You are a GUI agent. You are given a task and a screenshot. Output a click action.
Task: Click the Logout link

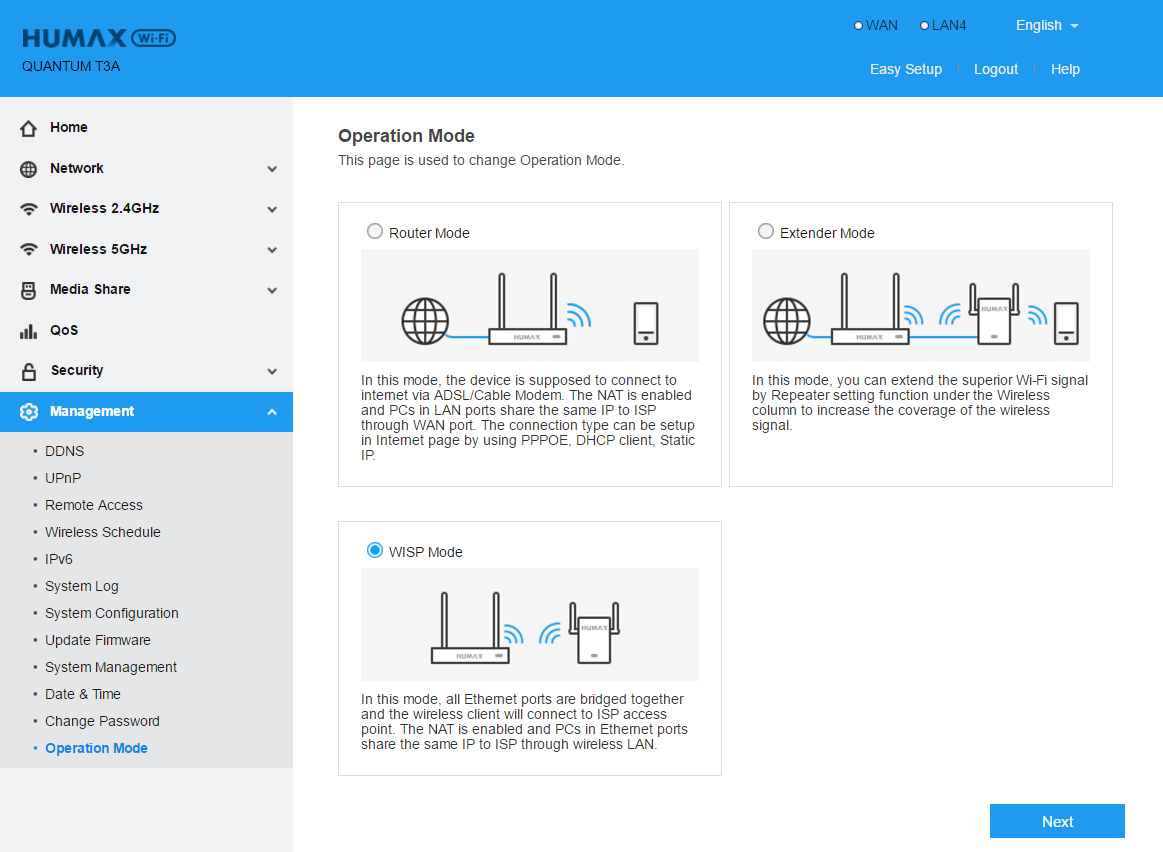pyautogui.click(x=995, y=69)
